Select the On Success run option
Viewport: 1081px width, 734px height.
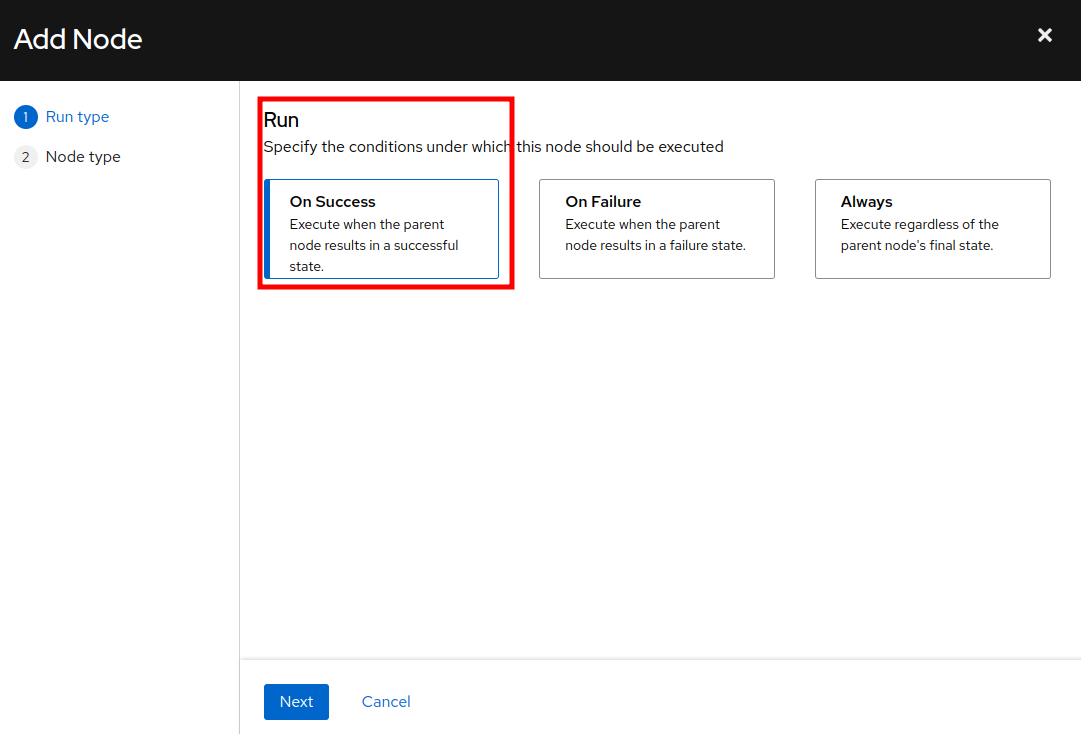tap(381, 229)
